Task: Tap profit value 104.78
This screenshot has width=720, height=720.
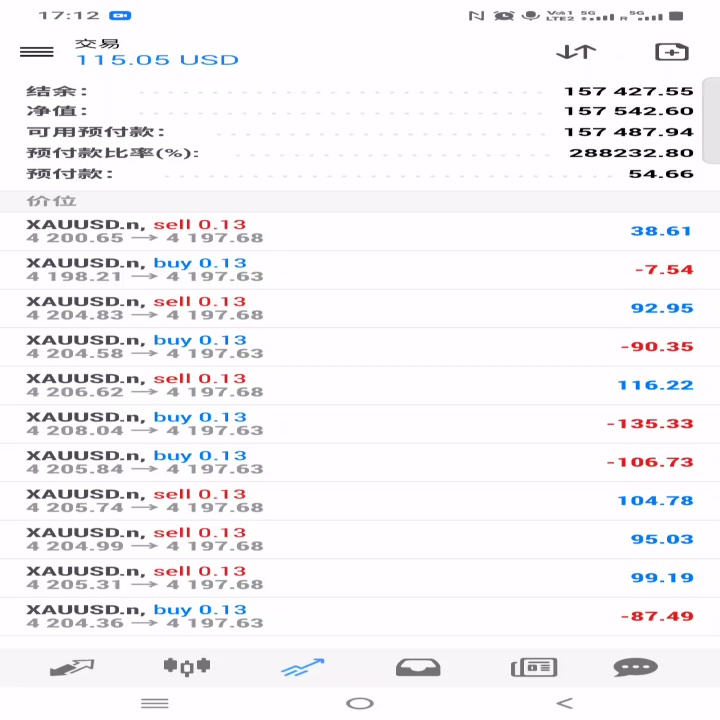Action: pos(655,501)
